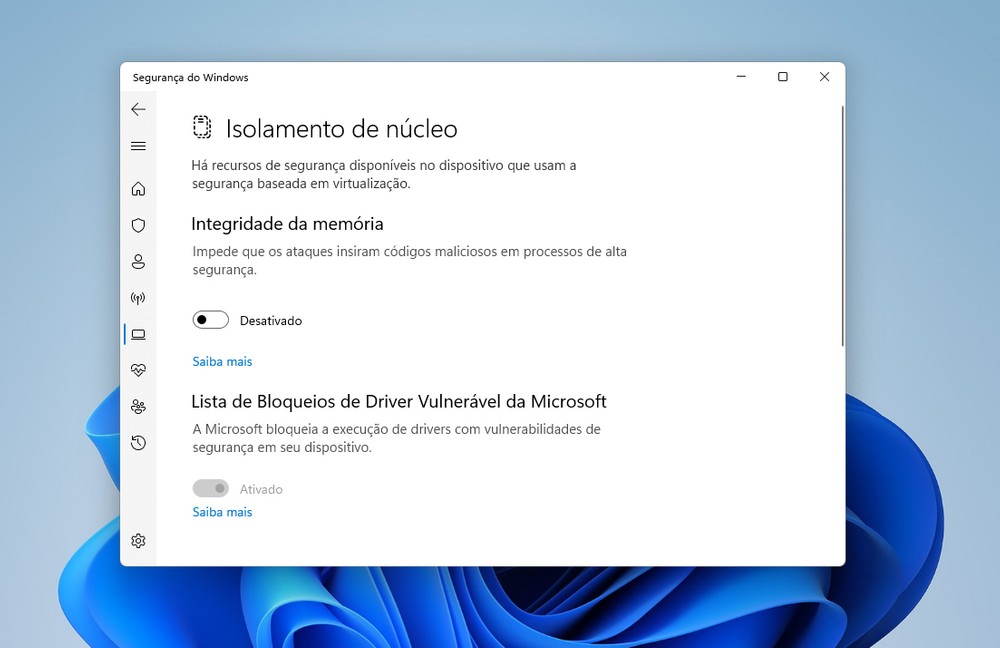Click the Segurança do Windows title text

(x=191, y=77)
